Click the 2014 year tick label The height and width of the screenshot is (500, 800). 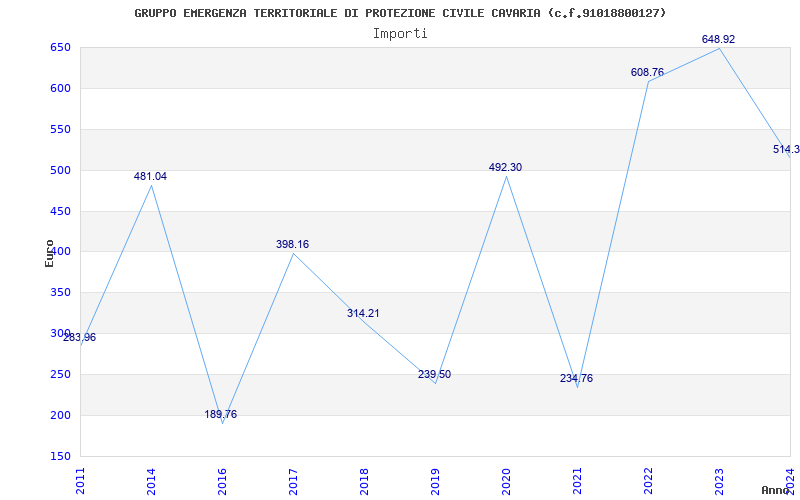coord(151,481)
